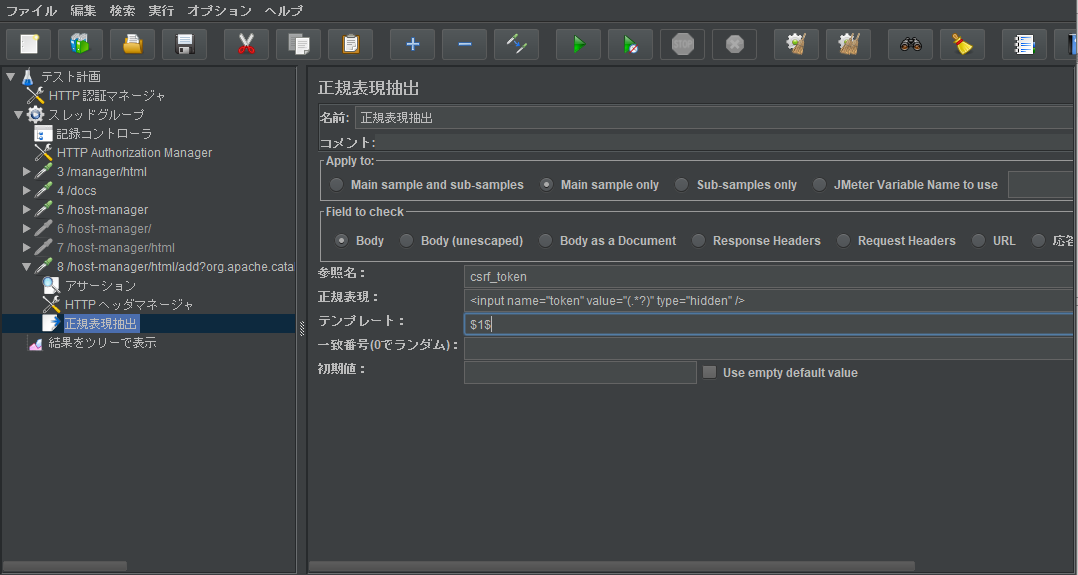Viewport: 1078px width, 575px height.
Task: Select the 記録コントローラ node
Action: click(104, 133)
